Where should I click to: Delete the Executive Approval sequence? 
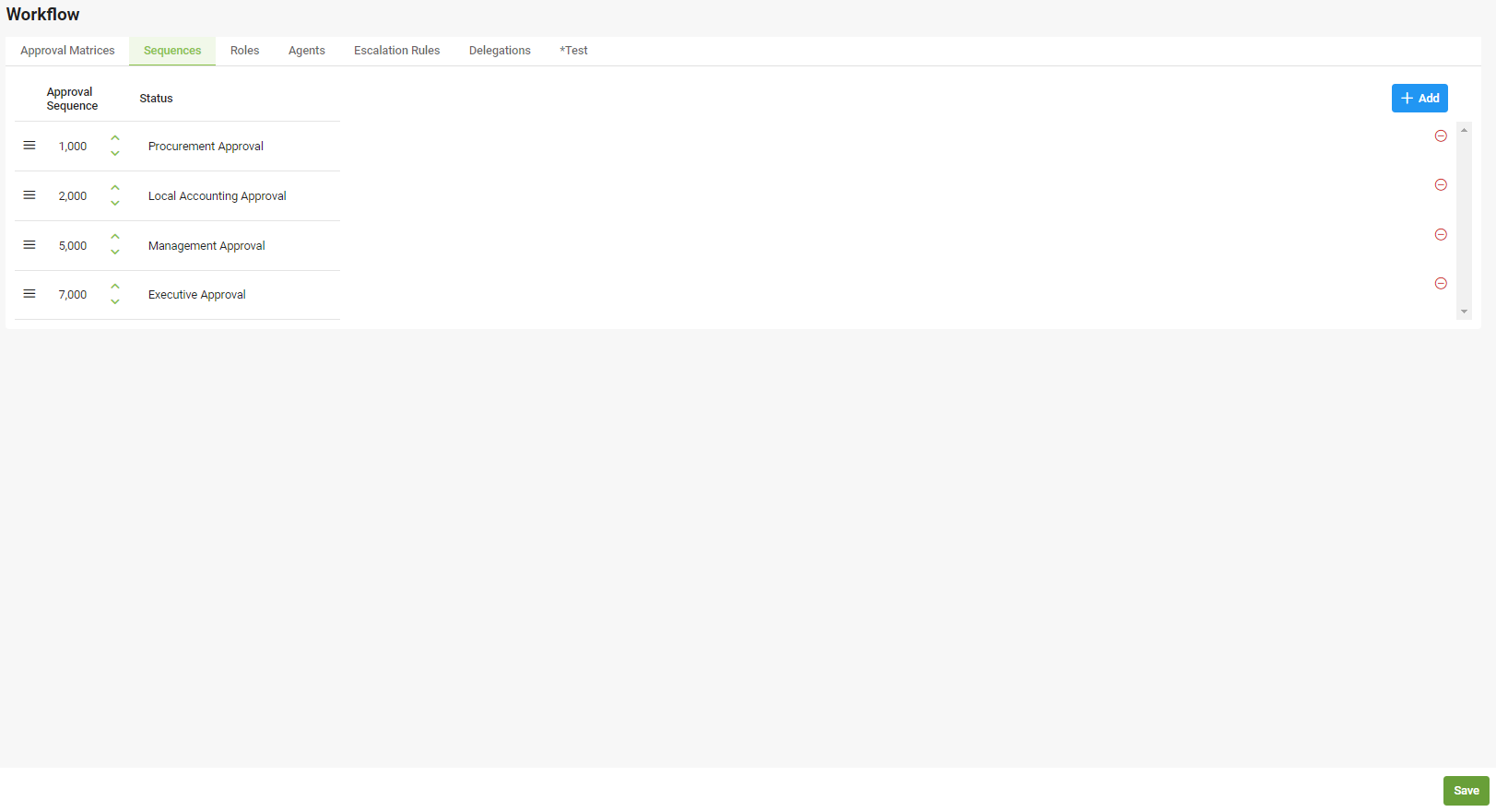pos(1441,284)
